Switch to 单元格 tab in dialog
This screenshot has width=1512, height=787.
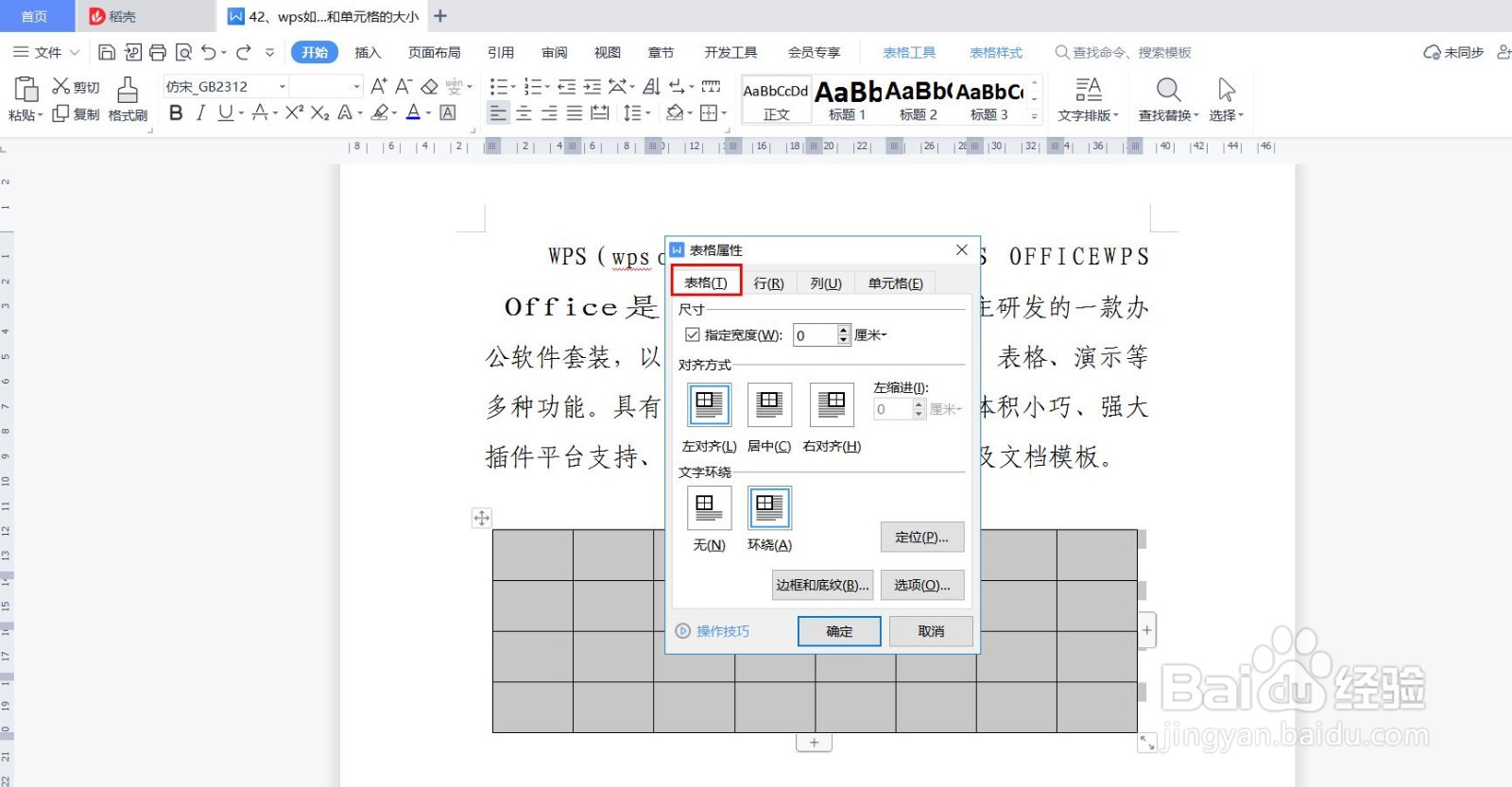896,283
